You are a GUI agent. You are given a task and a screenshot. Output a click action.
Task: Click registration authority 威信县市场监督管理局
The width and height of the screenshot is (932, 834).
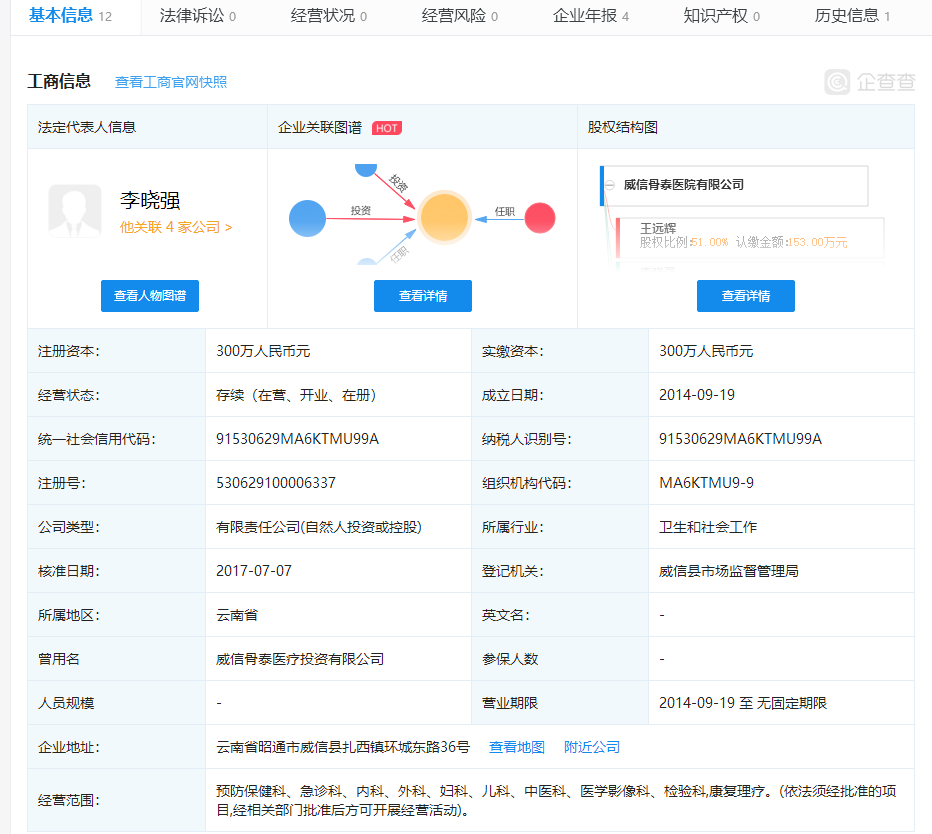coord(728,571)
